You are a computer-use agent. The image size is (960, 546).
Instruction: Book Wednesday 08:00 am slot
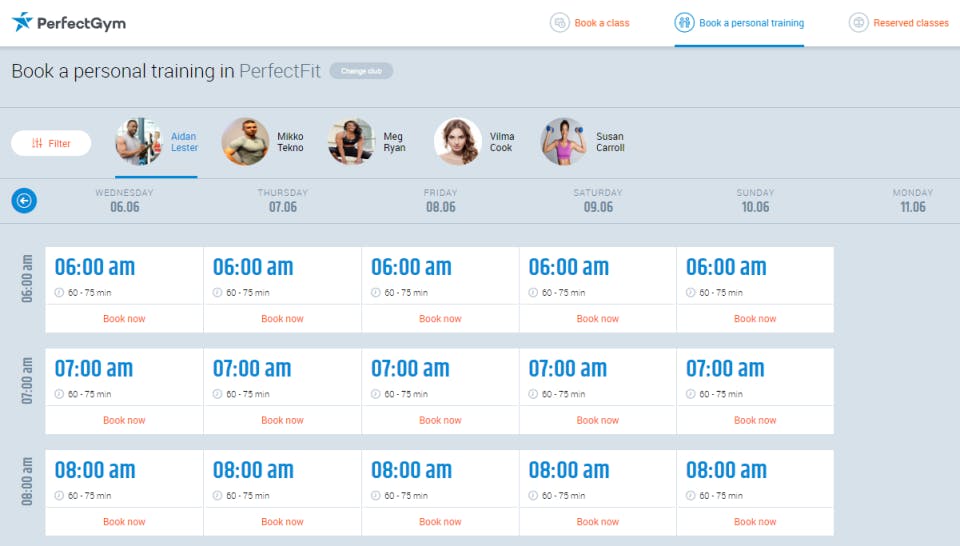[124, 522]
